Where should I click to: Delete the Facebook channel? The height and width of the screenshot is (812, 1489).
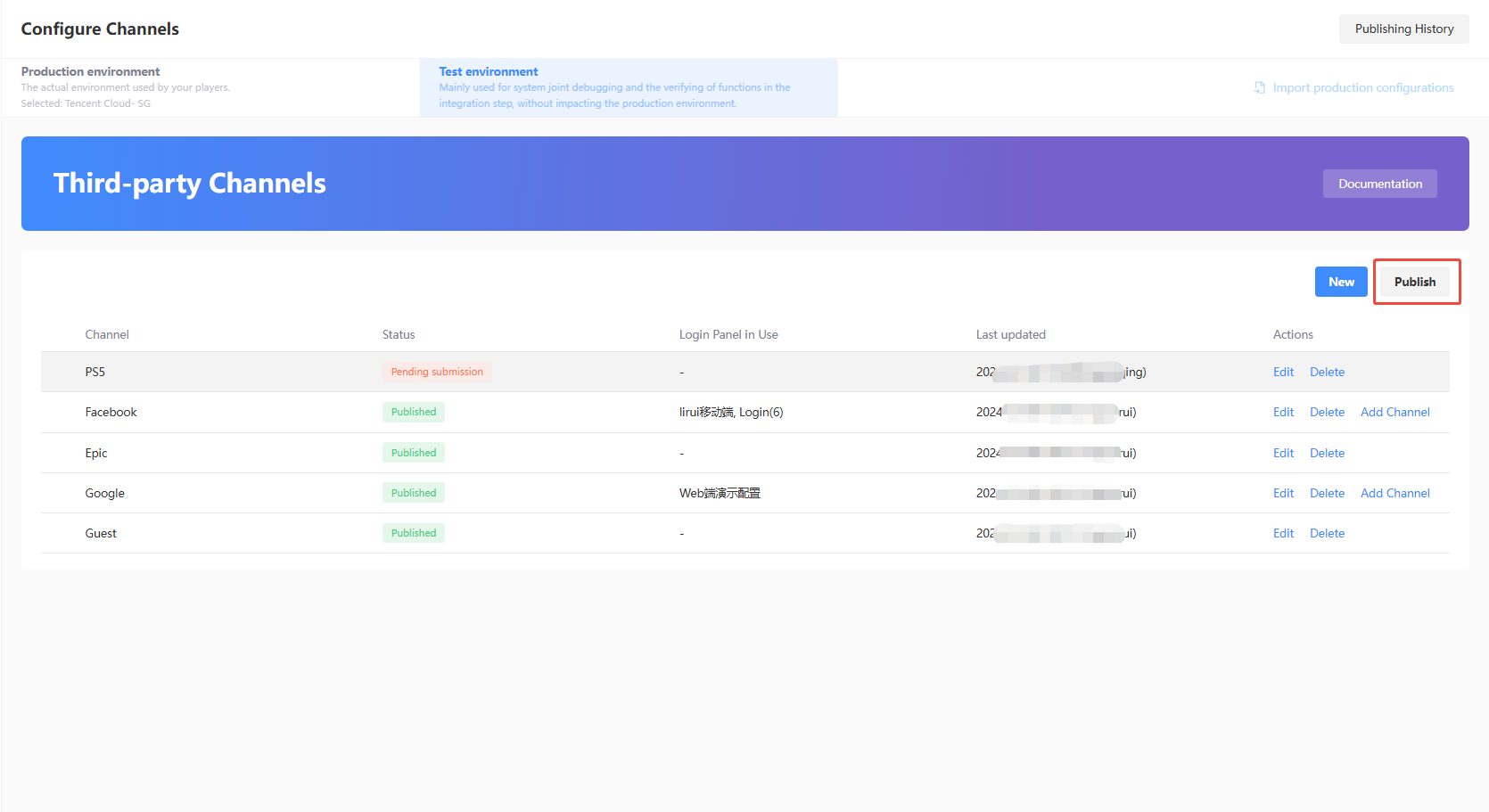[1327, 412]
